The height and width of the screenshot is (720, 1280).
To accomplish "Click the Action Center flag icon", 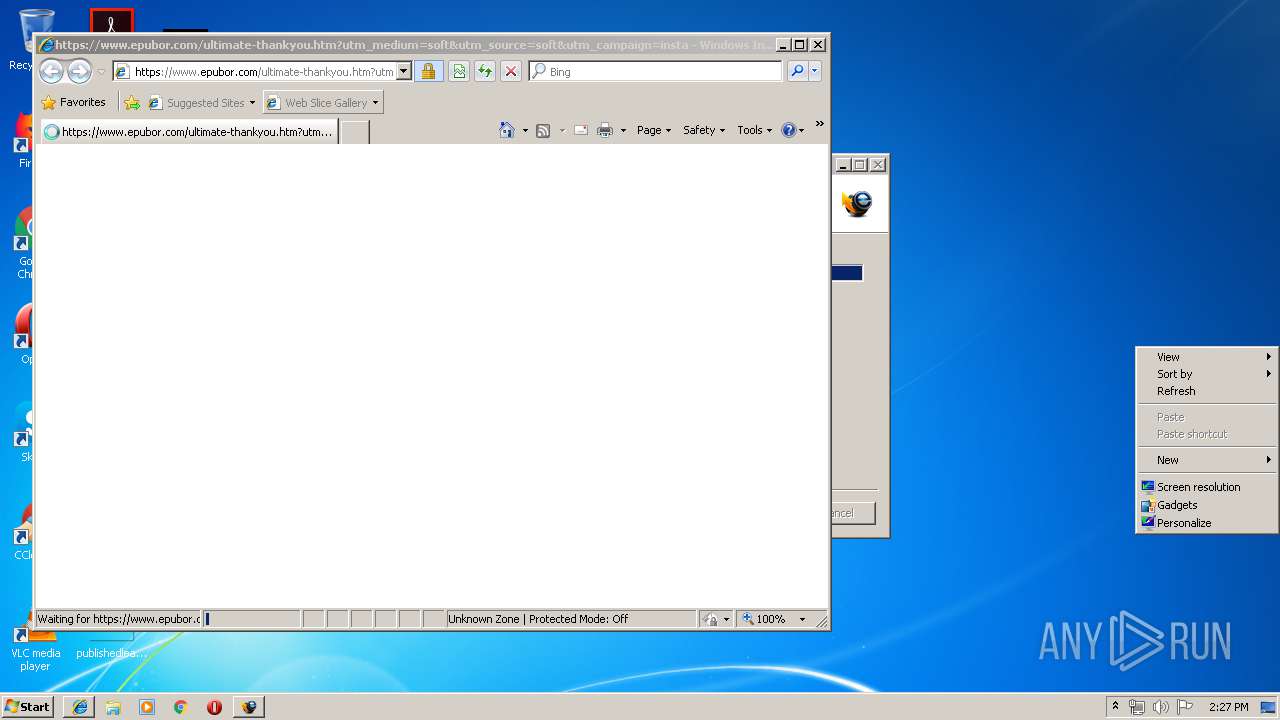I will 1184,707.
